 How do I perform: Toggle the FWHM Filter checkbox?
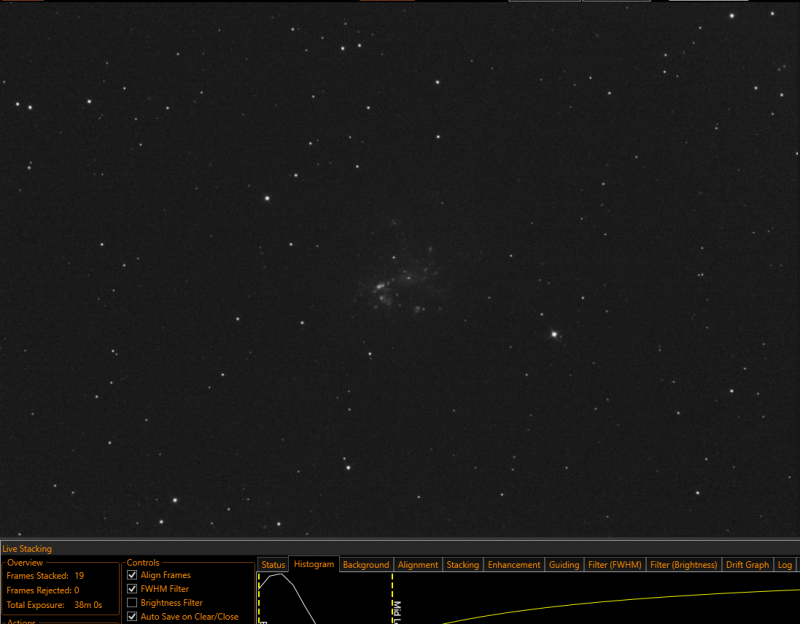click(132, 589)
